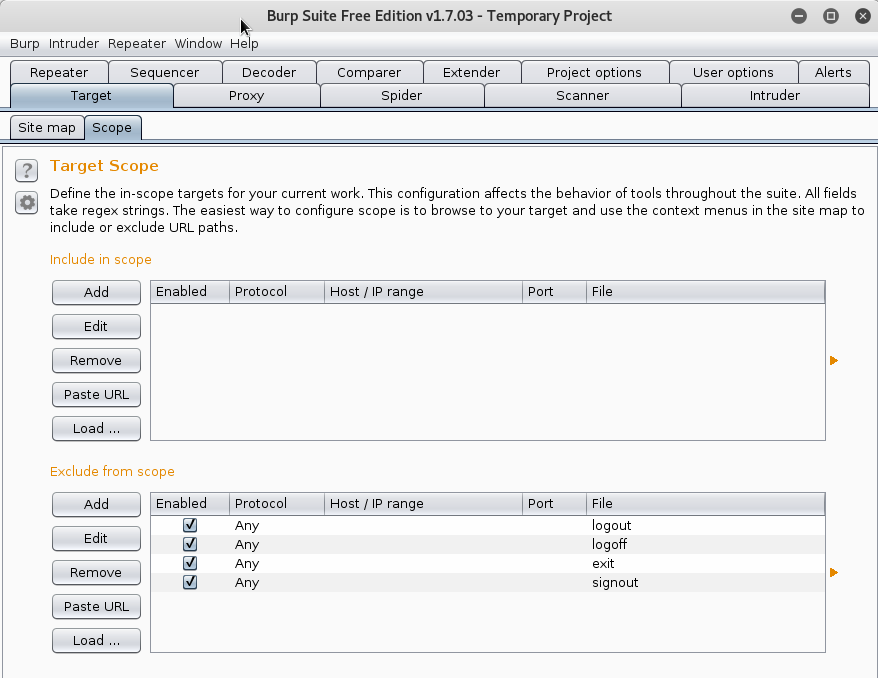Uncheck the signout exclusion checkbox
Viewport: 878px width, 678px height.
click(190, 582)
